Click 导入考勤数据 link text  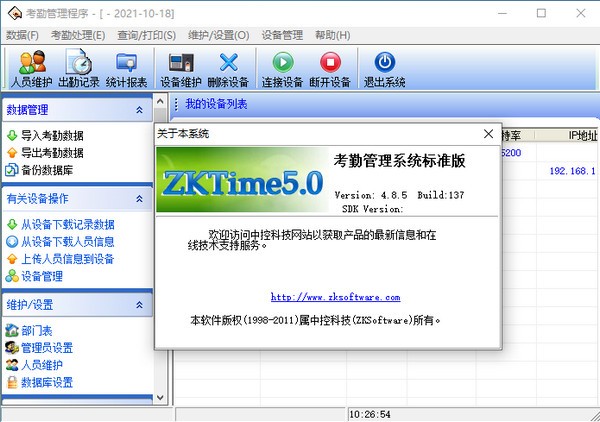(52, 135)
